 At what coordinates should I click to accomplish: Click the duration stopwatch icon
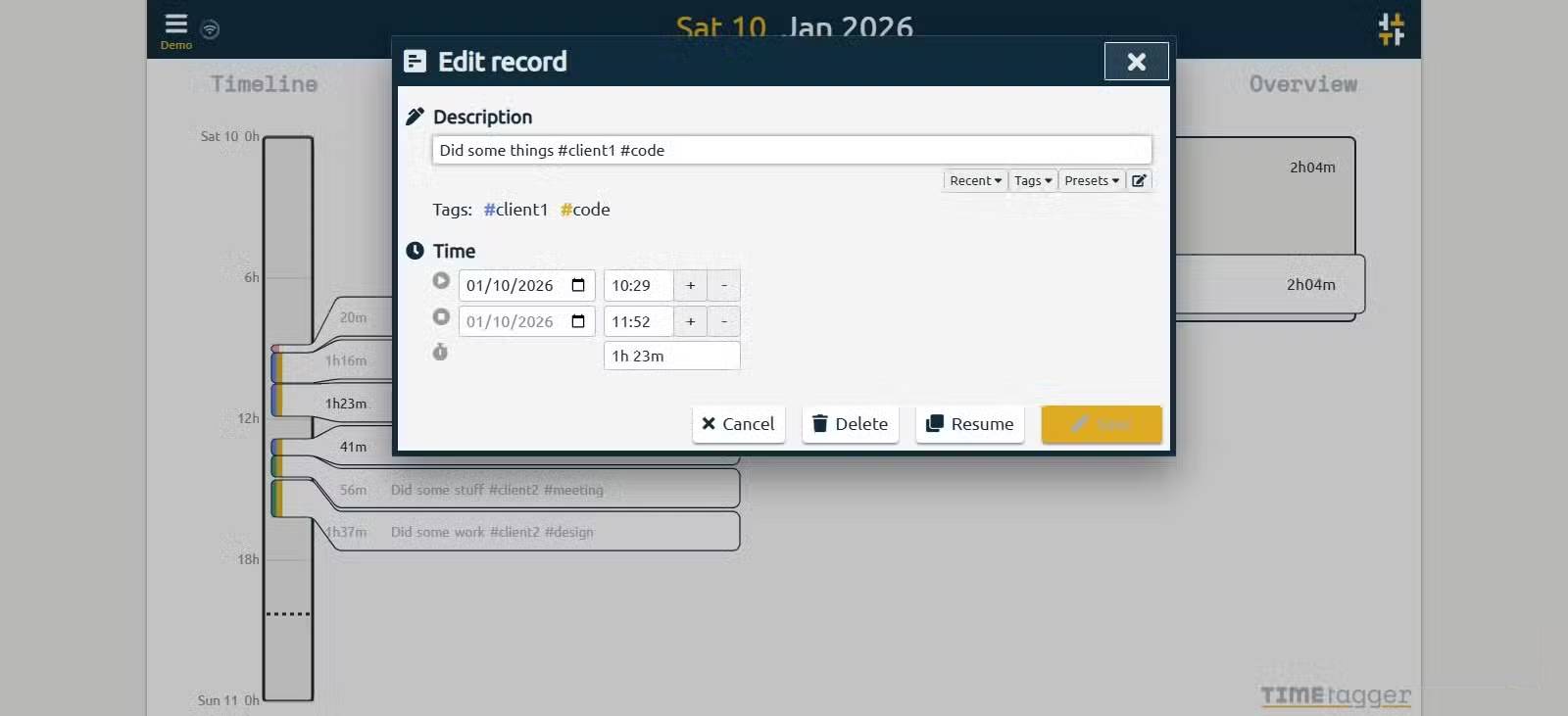[x=440, y=352]
